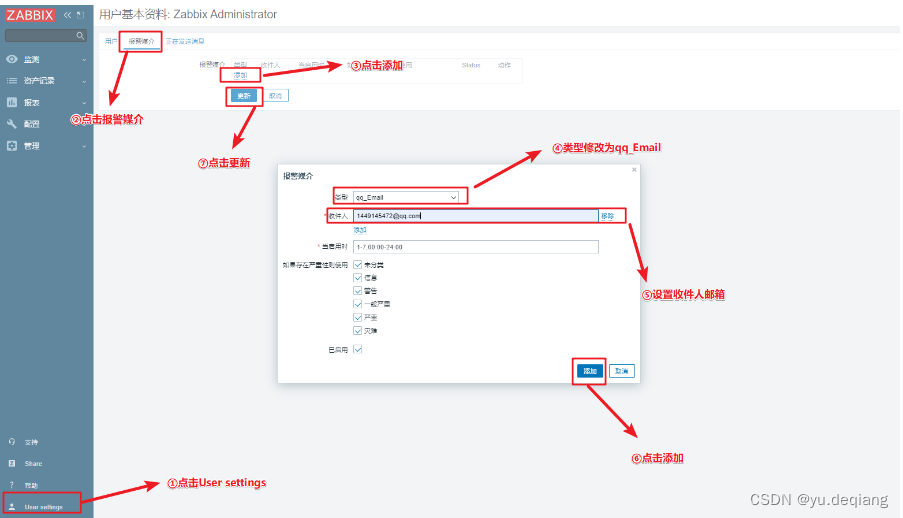Open the 类型 dropdown showing qq_Email
The height and width of the screenshot is (518, 903).
coord(405,197)
